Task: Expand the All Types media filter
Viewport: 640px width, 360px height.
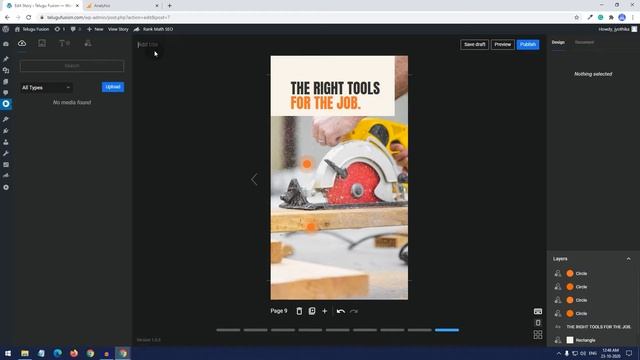Action: (46, 87)
